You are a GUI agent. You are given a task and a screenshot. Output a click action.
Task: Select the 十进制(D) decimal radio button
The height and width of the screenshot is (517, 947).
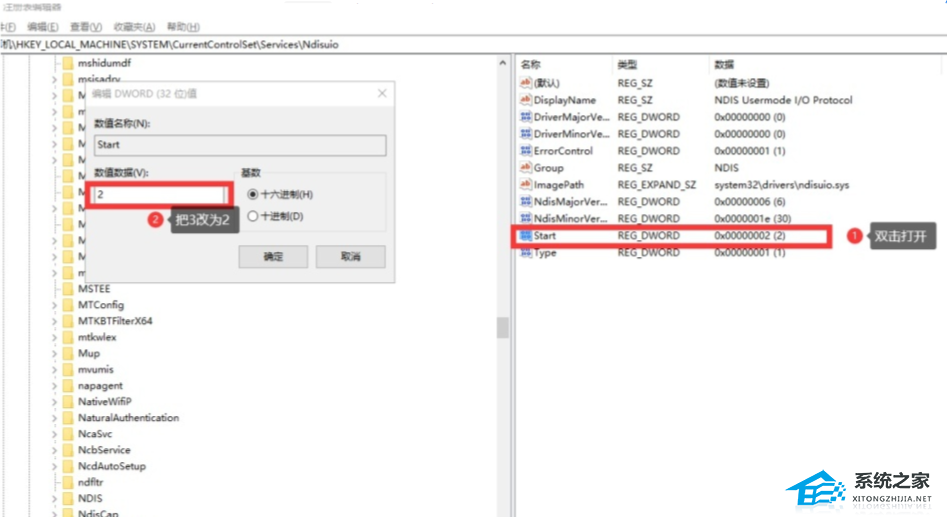(x=253, y=216)
